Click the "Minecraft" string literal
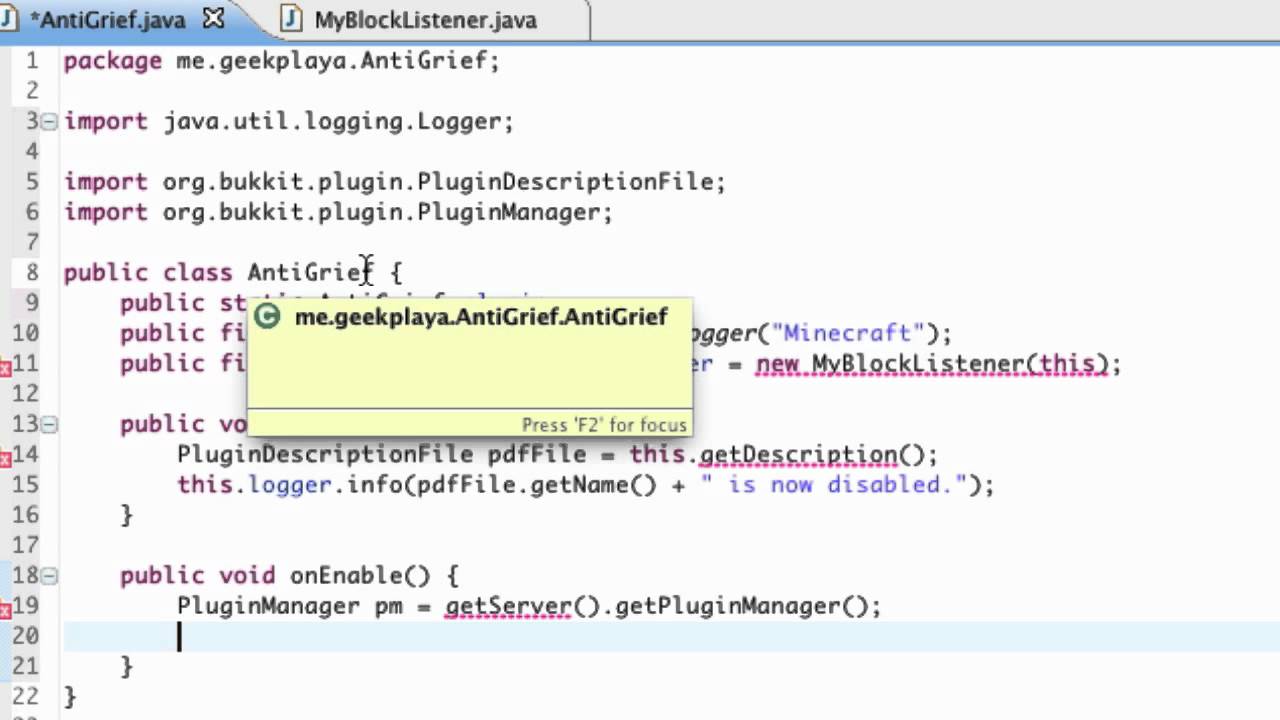The height and width of the screenshot is (720, 1280). tap(848, 333)
